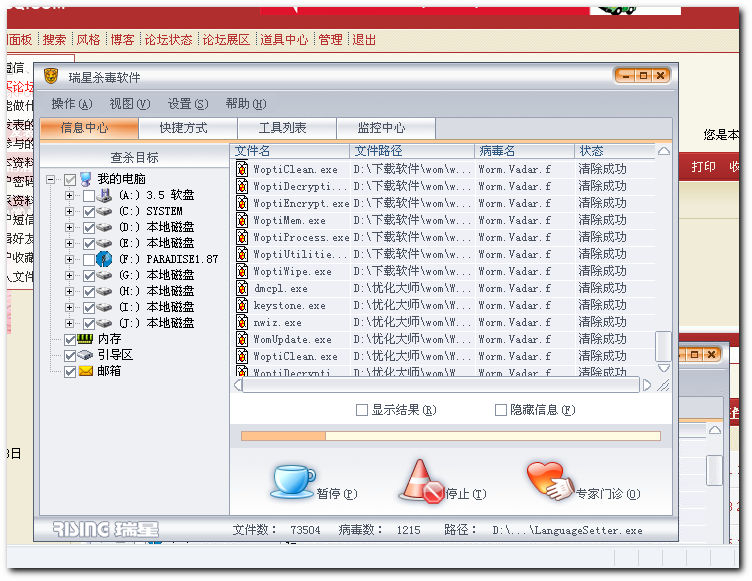Open the 帮助(H) menu
Viewport: 752px width, 581px height.
tap(246, 104)
